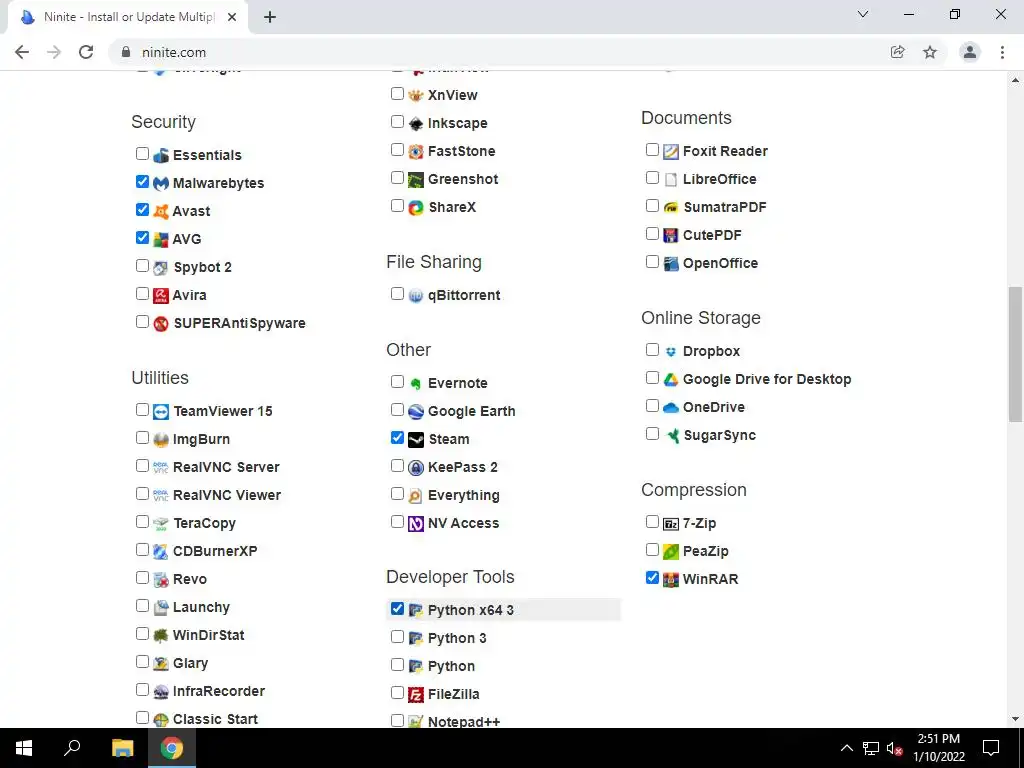
Task: Click the Google Drive triangle icon
Action: click(671, 380)
